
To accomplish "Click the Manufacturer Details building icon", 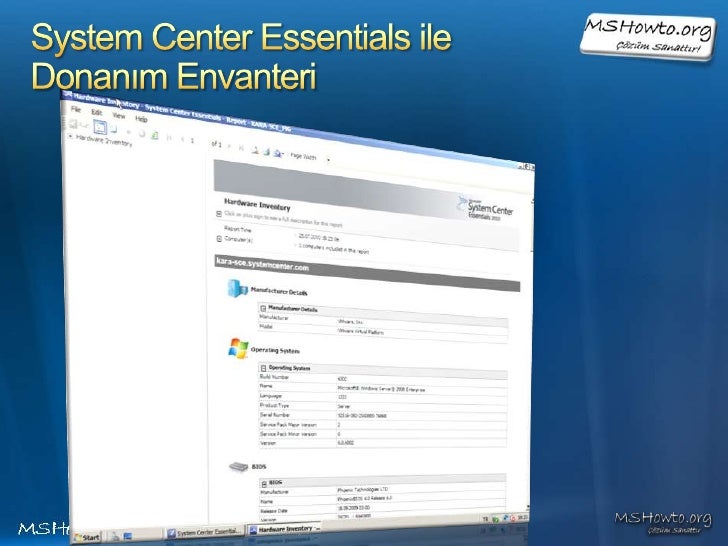I will point(238,288).
